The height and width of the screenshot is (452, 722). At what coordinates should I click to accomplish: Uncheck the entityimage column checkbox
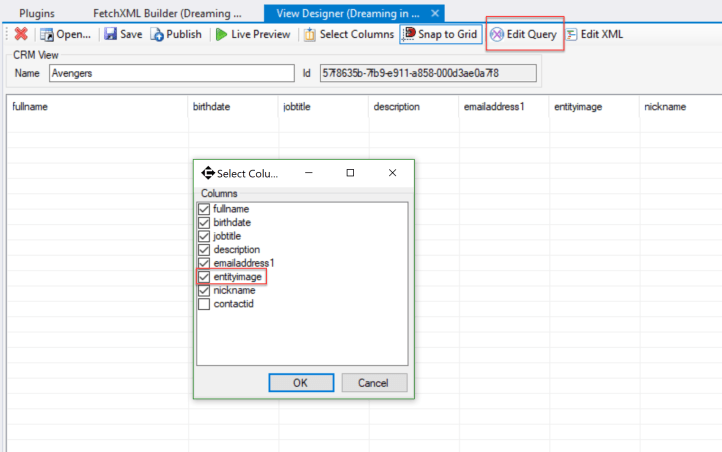204,277
